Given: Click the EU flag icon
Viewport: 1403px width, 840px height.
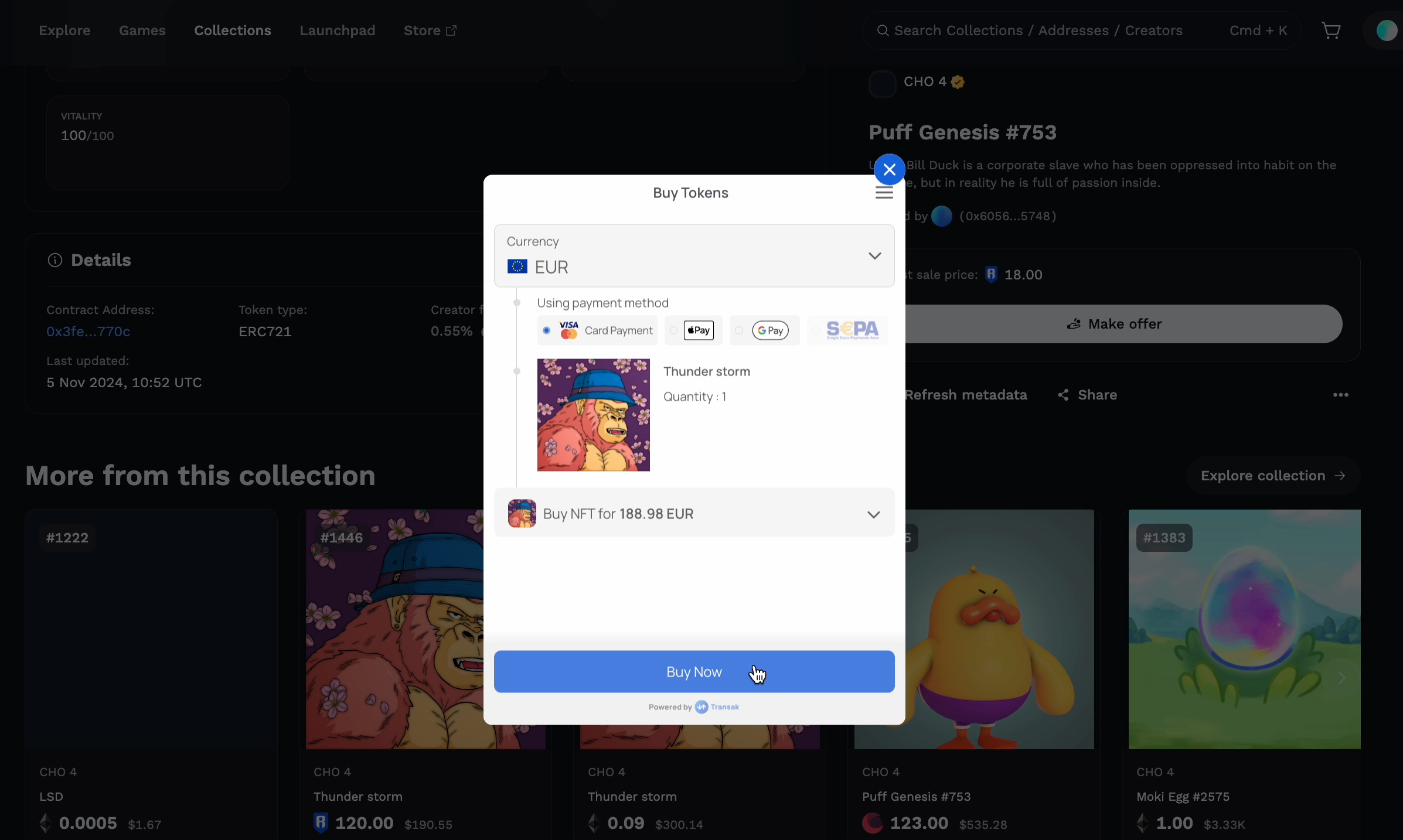Looking at the screenshot, I should pos(517,267).
